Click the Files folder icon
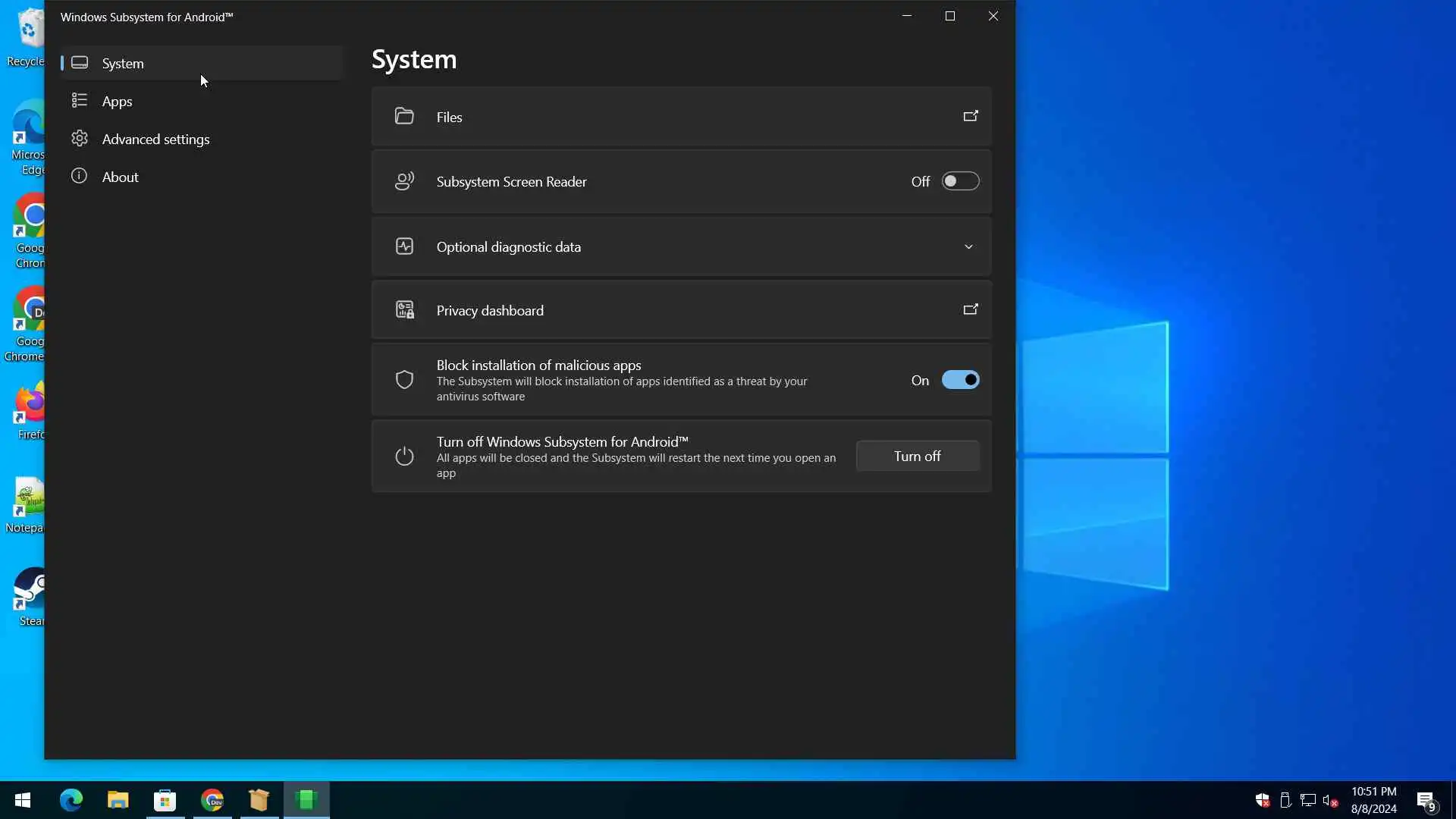This screenshot has height=819, width=1456. (x=404, y=116)
